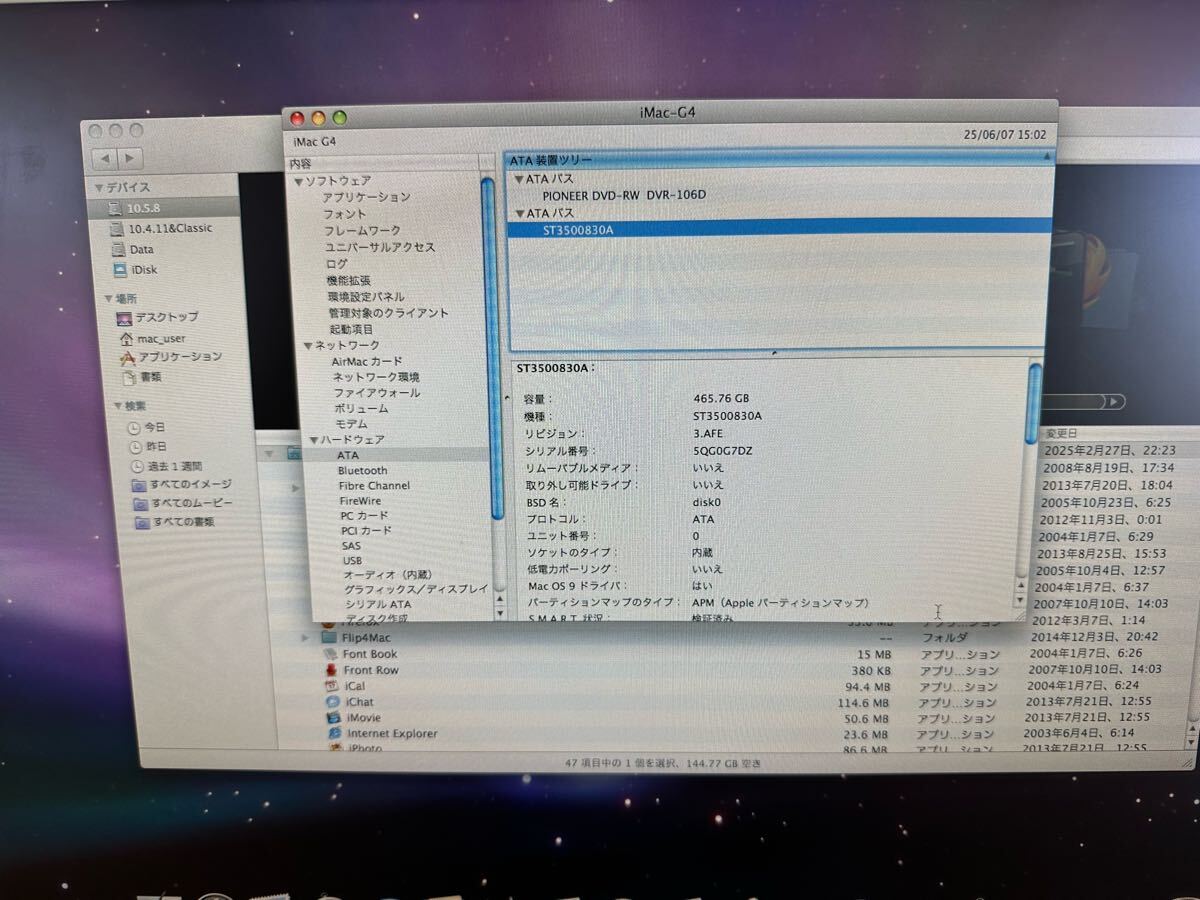Click the drive details pane scrollbar
The image size is (1200, 900).
pos(1034,404)
